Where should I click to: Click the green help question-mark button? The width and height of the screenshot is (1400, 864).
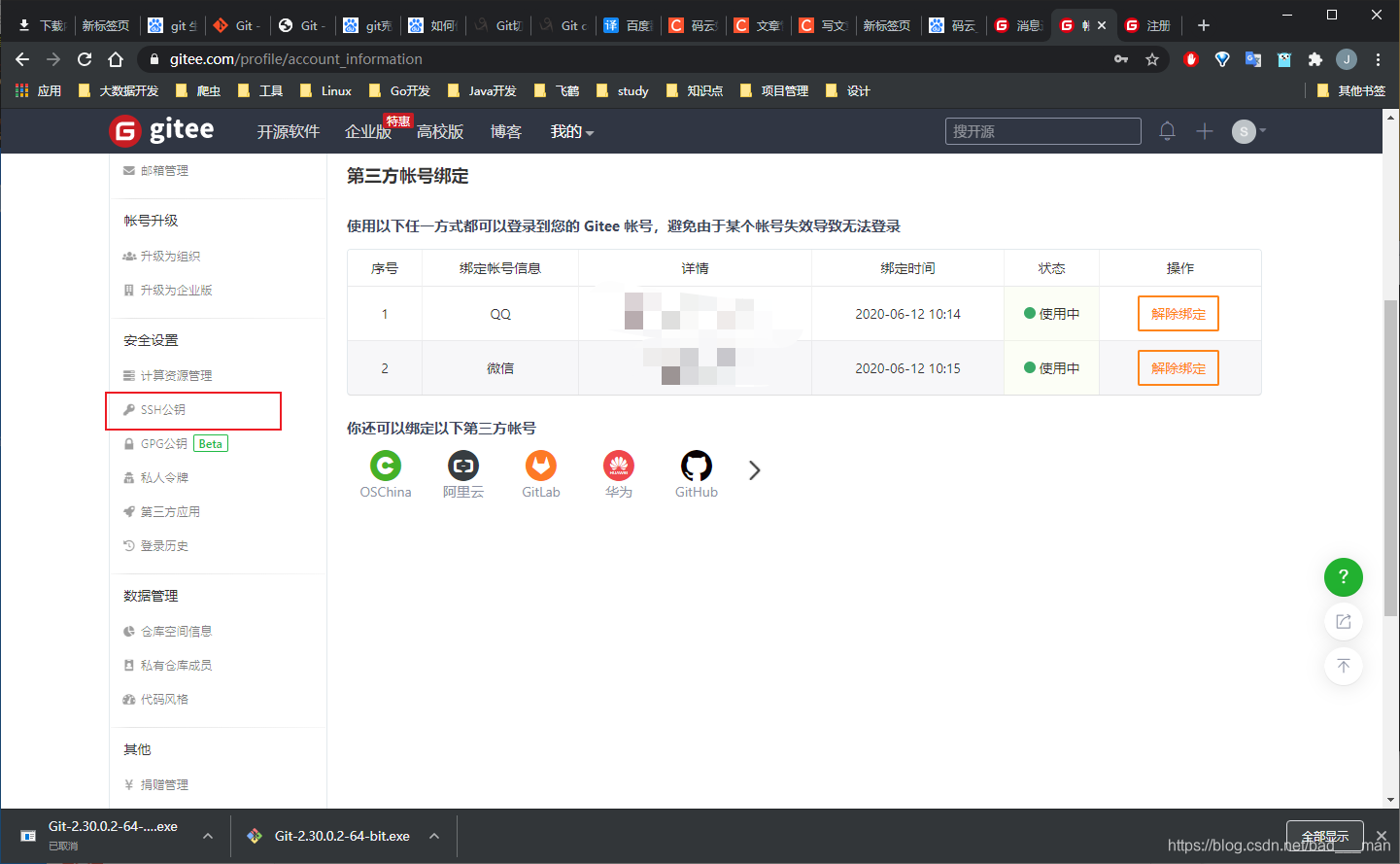(1343, 577)
